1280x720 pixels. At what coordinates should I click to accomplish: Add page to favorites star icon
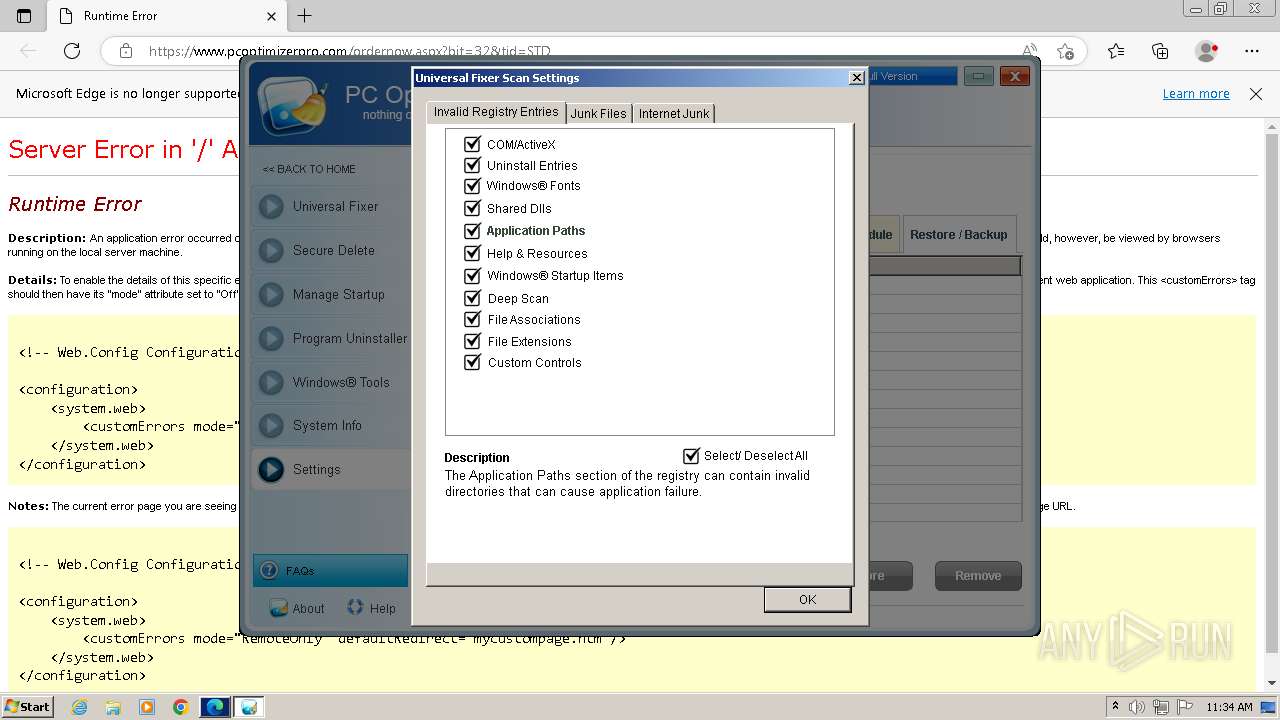point(1065,51)
